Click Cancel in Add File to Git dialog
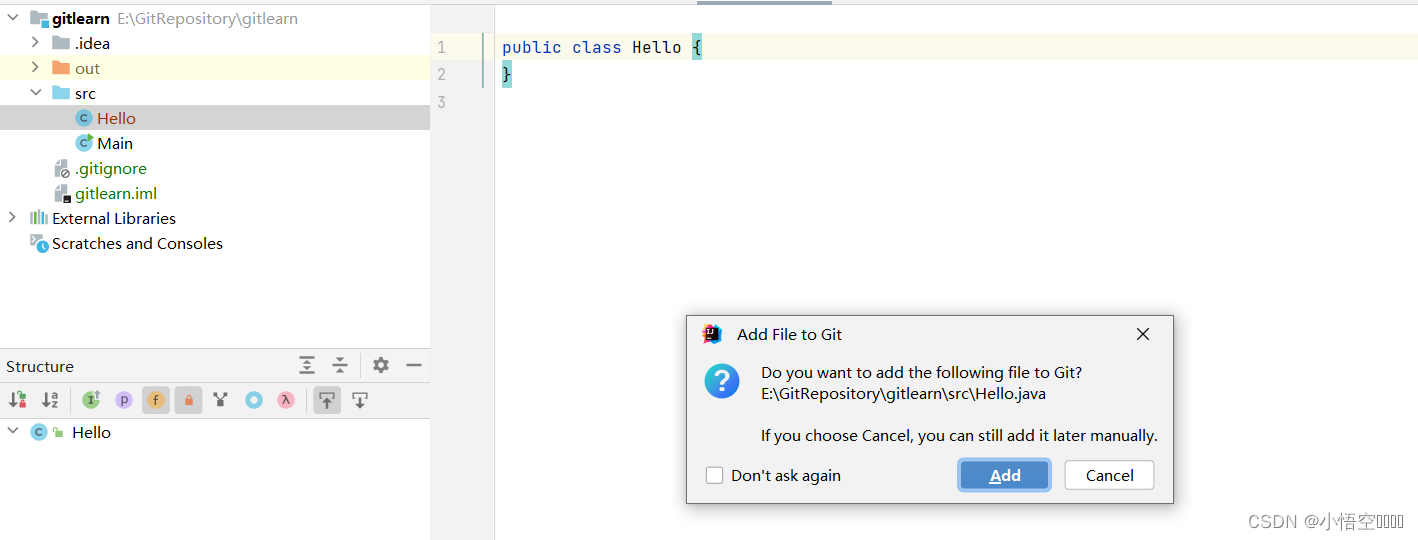Screen dimensions: 1418x540 point(1109,475)
